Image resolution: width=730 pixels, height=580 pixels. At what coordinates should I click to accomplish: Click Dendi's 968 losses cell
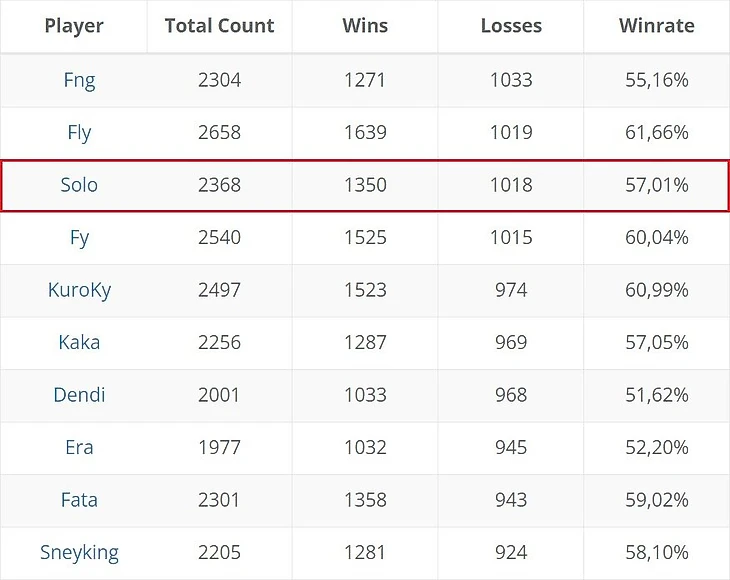(510, 395)
